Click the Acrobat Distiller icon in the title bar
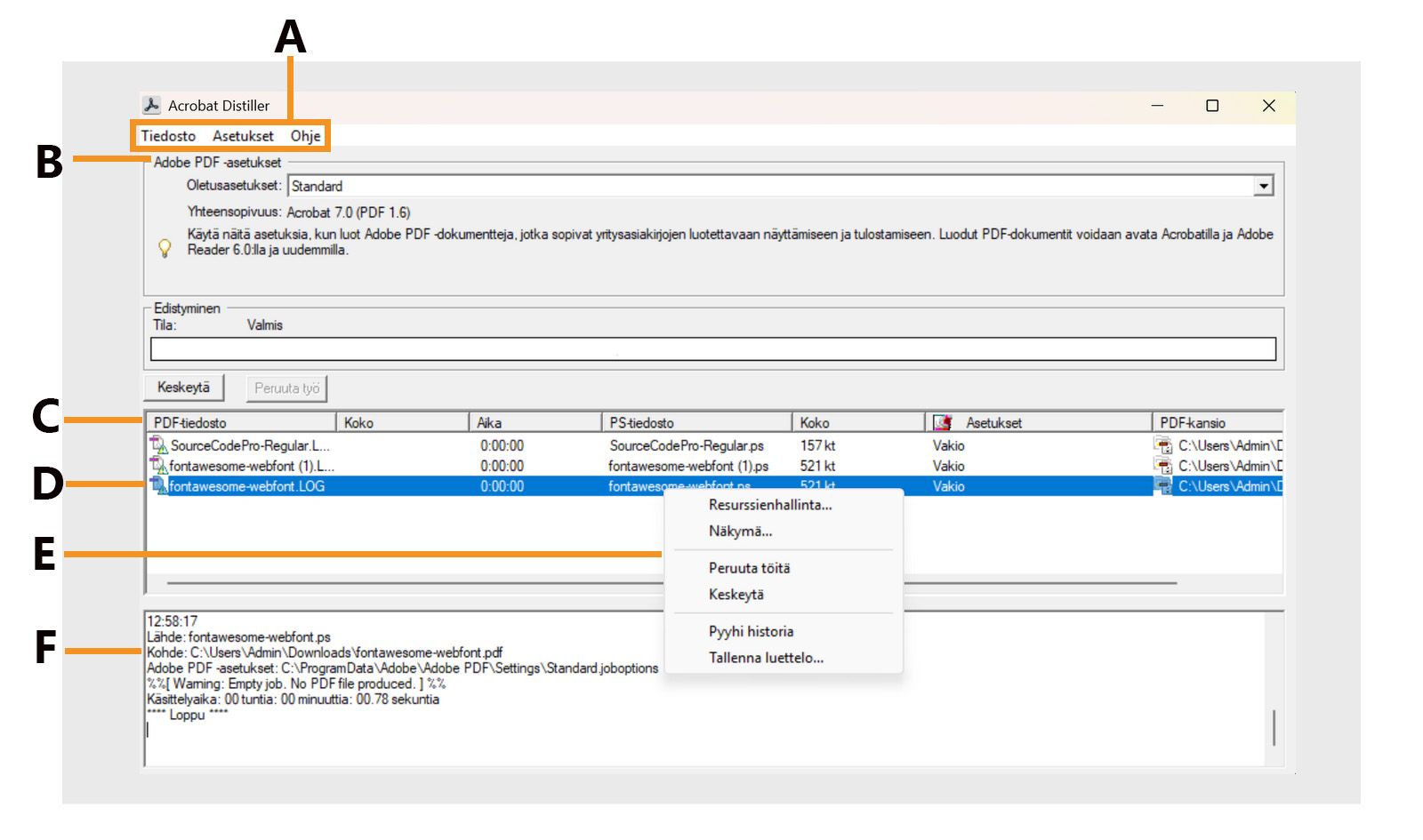Viewport: 1423px width, 840px height. click(151, 105)
